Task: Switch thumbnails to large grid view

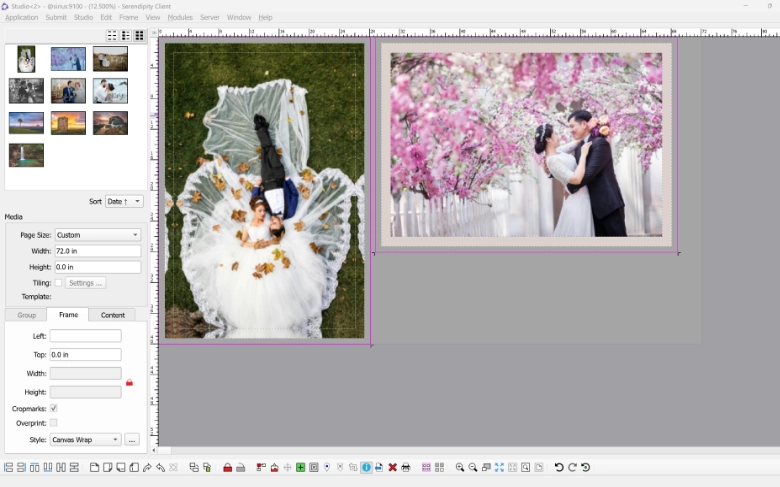Action: coord(139,35)
